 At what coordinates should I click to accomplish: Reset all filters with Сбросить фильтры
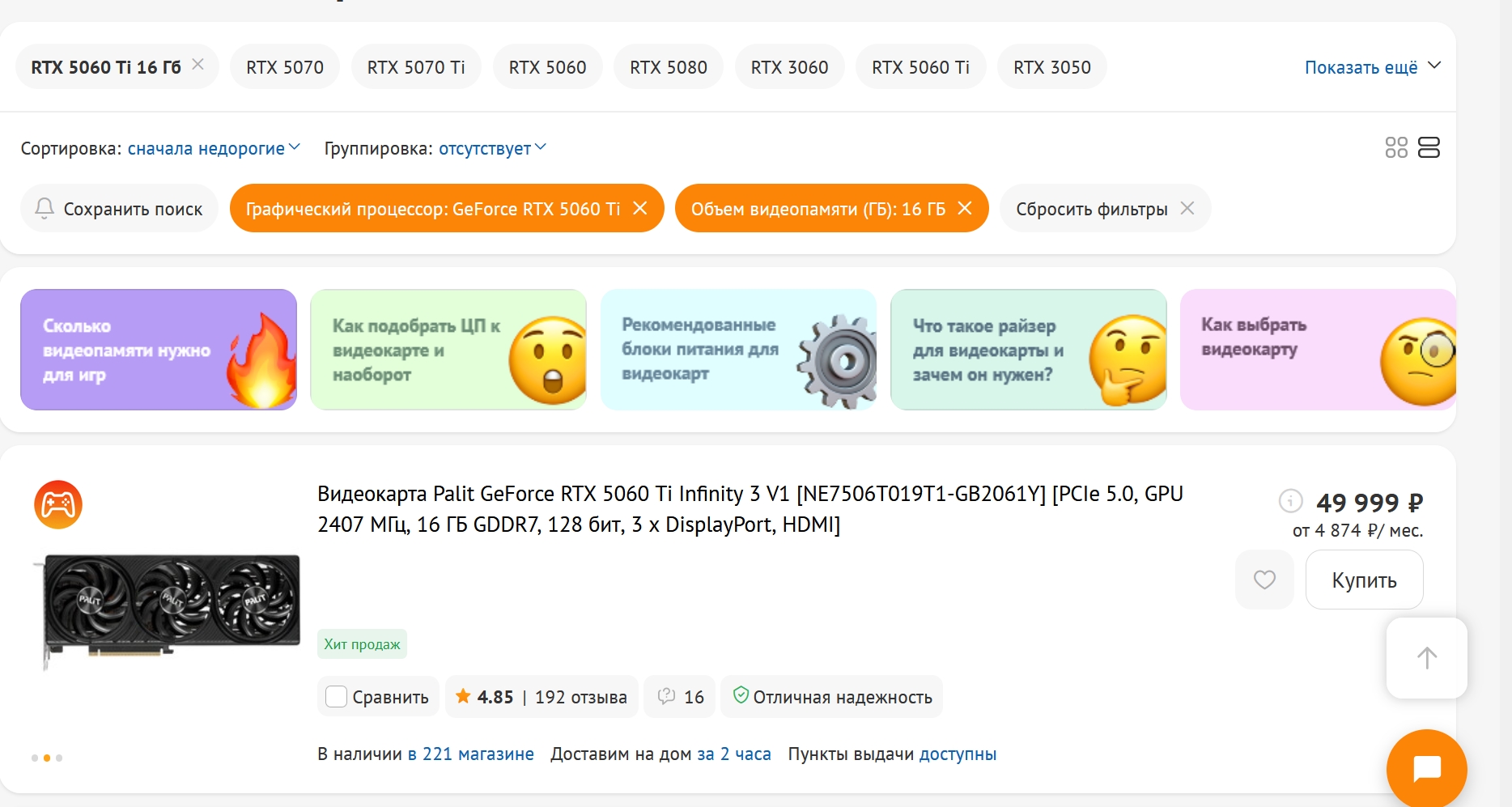pos(1106,209)
